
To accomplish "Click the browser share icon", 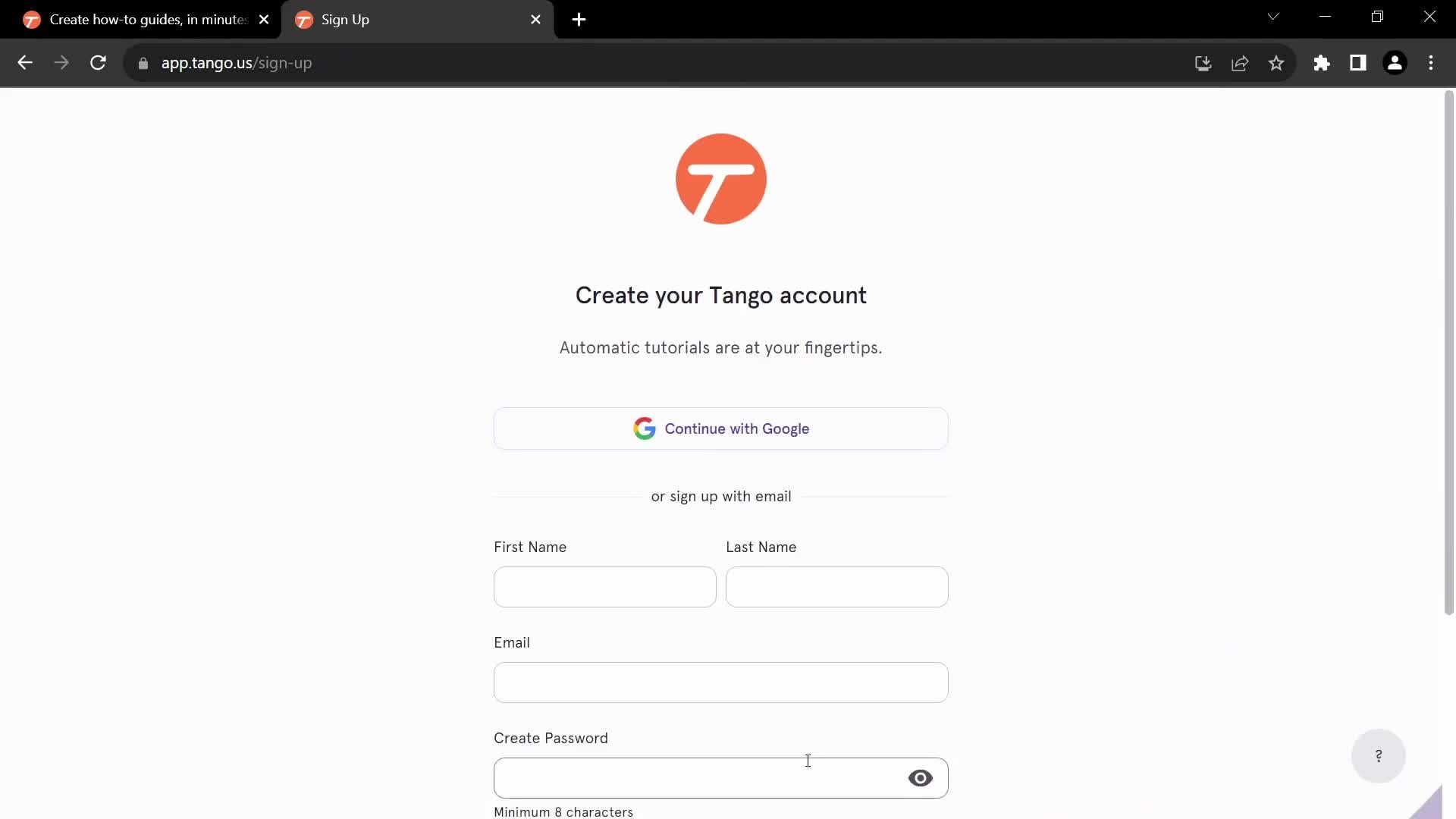I will (x=1239, y=63).
